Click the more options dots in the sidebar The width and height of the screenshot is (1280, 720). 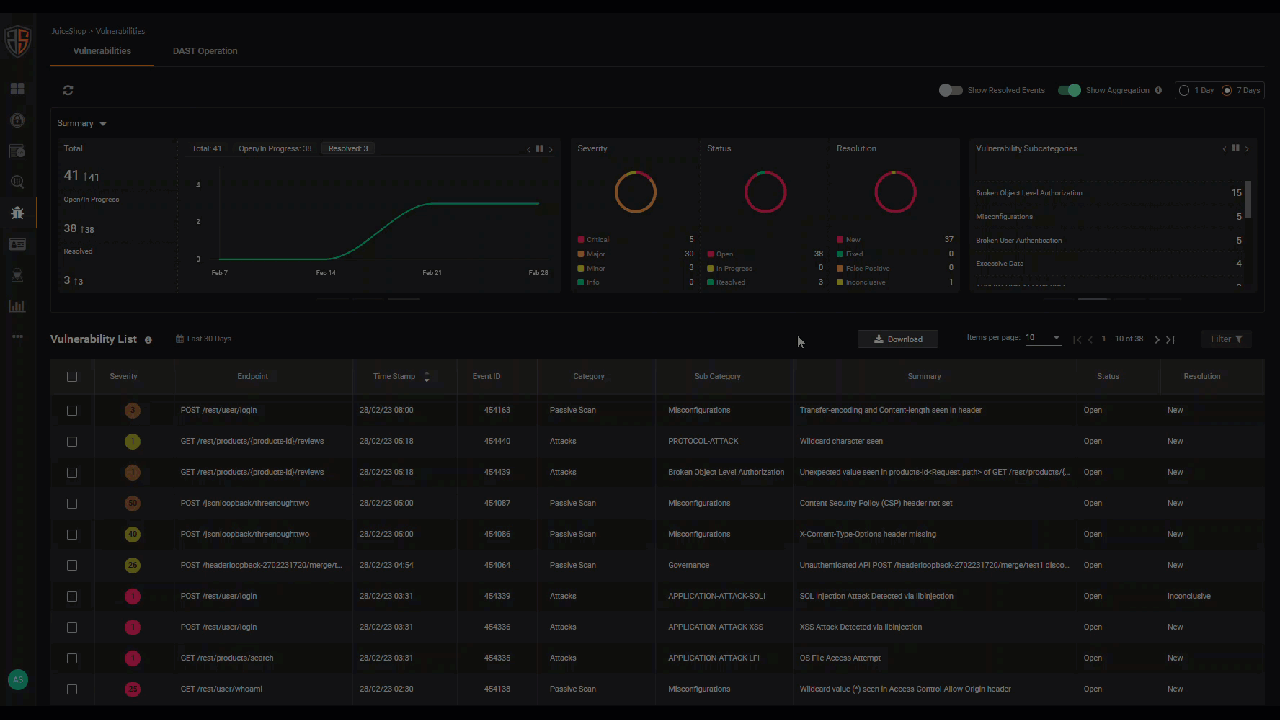[17, 336]
